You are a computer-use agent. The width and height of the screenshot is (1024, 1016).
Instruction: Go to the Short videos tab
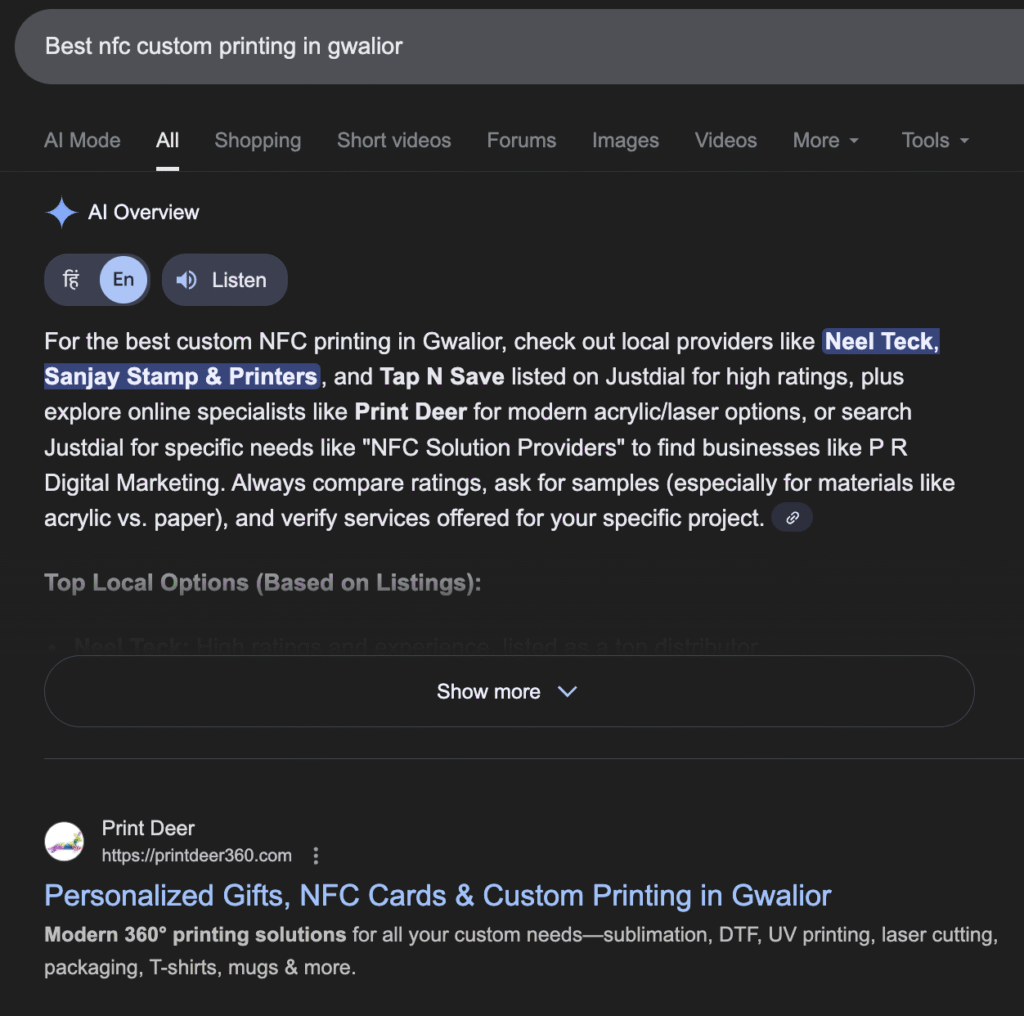[394, 141]
